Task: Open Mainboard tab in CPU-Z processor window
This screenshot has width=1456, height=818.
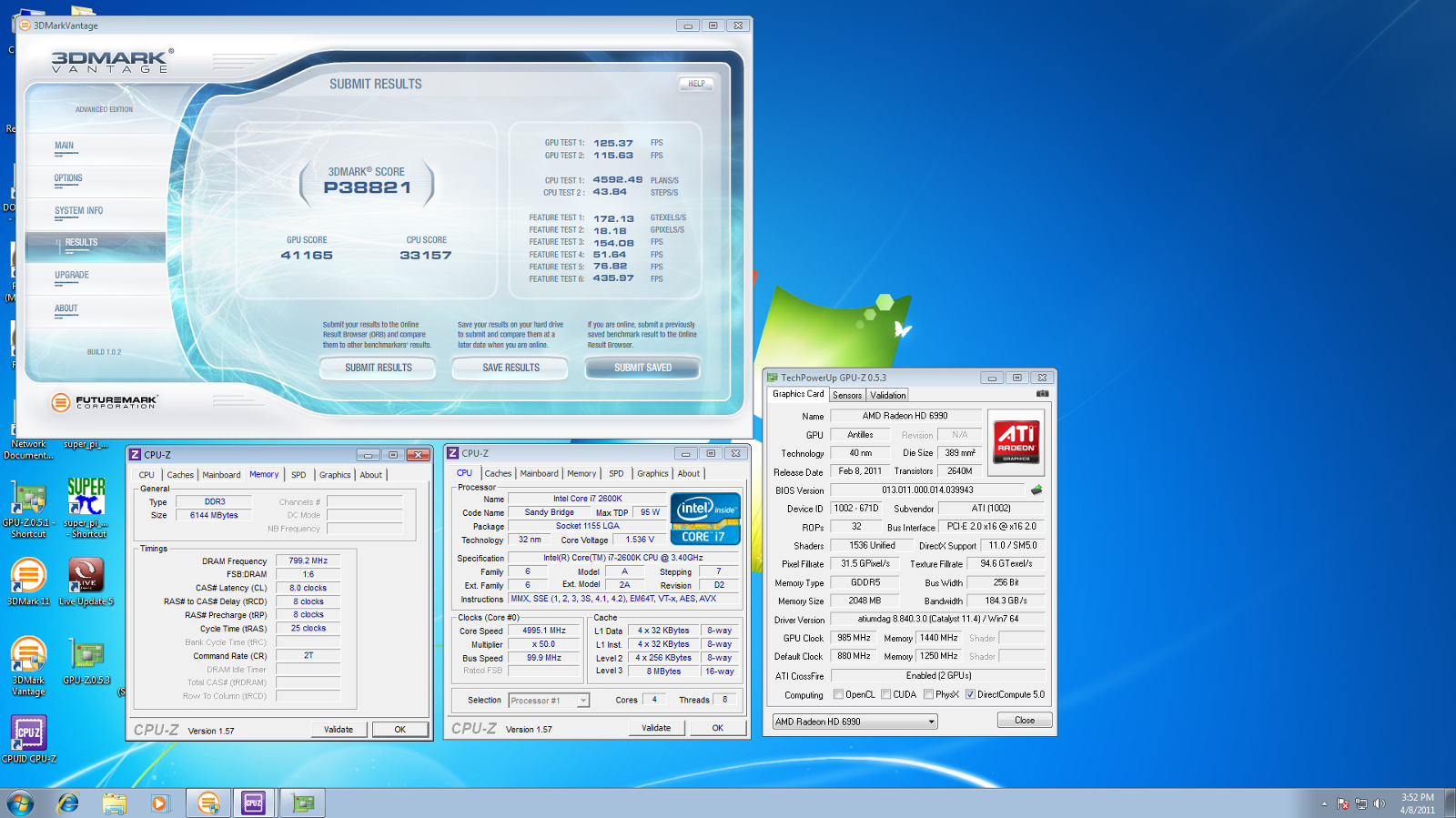Action: 539,473
